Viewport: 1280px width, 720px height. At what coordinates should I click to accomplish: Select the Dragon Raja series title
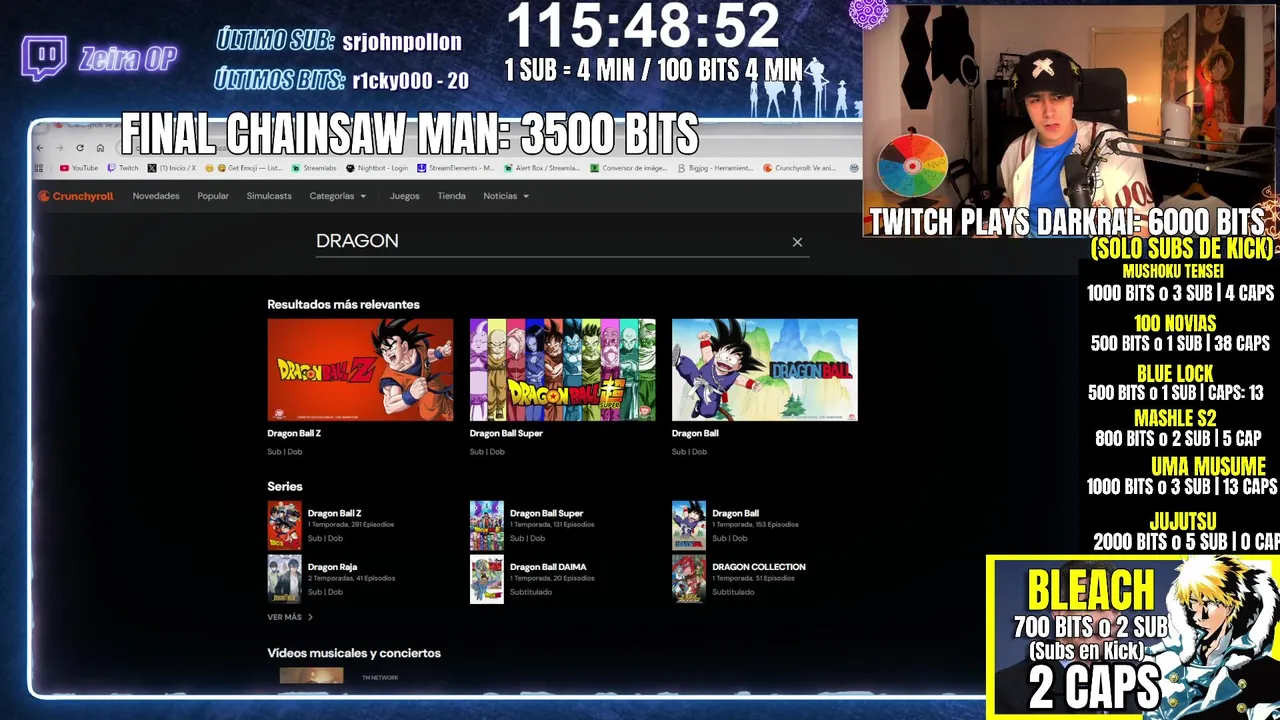[332, 567]
